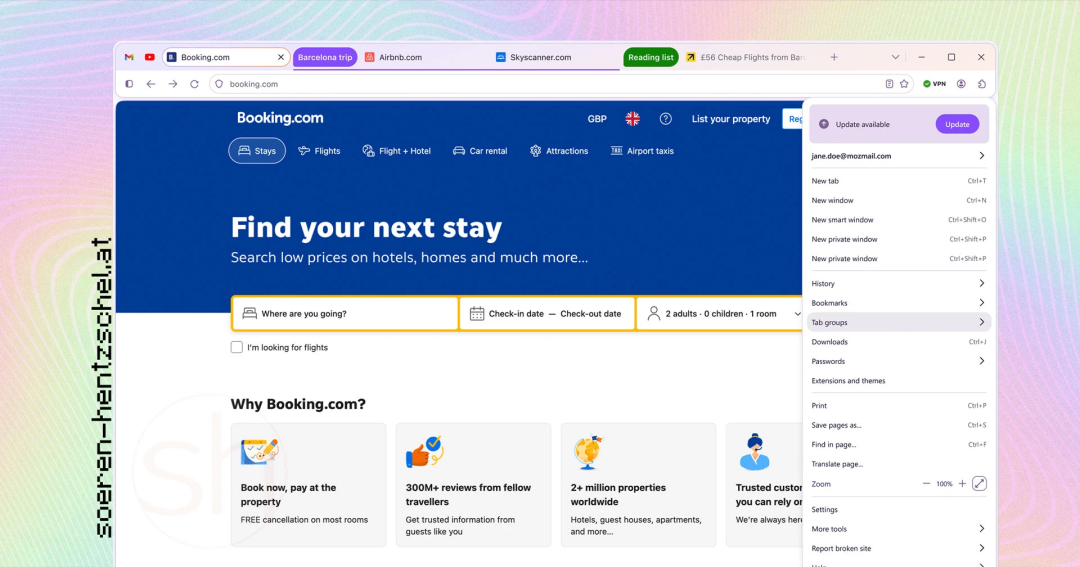Expand the guests and rooms selector
The image size is (1080, 567).
[x=720, y=313]
